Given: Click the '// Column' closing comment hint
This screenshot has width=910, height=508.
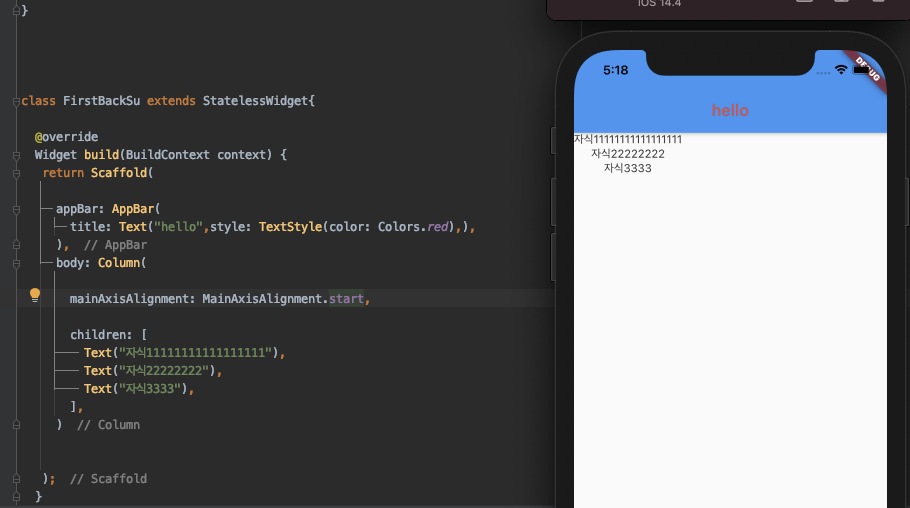Looking at the screenshot, I should pos(109,424).
